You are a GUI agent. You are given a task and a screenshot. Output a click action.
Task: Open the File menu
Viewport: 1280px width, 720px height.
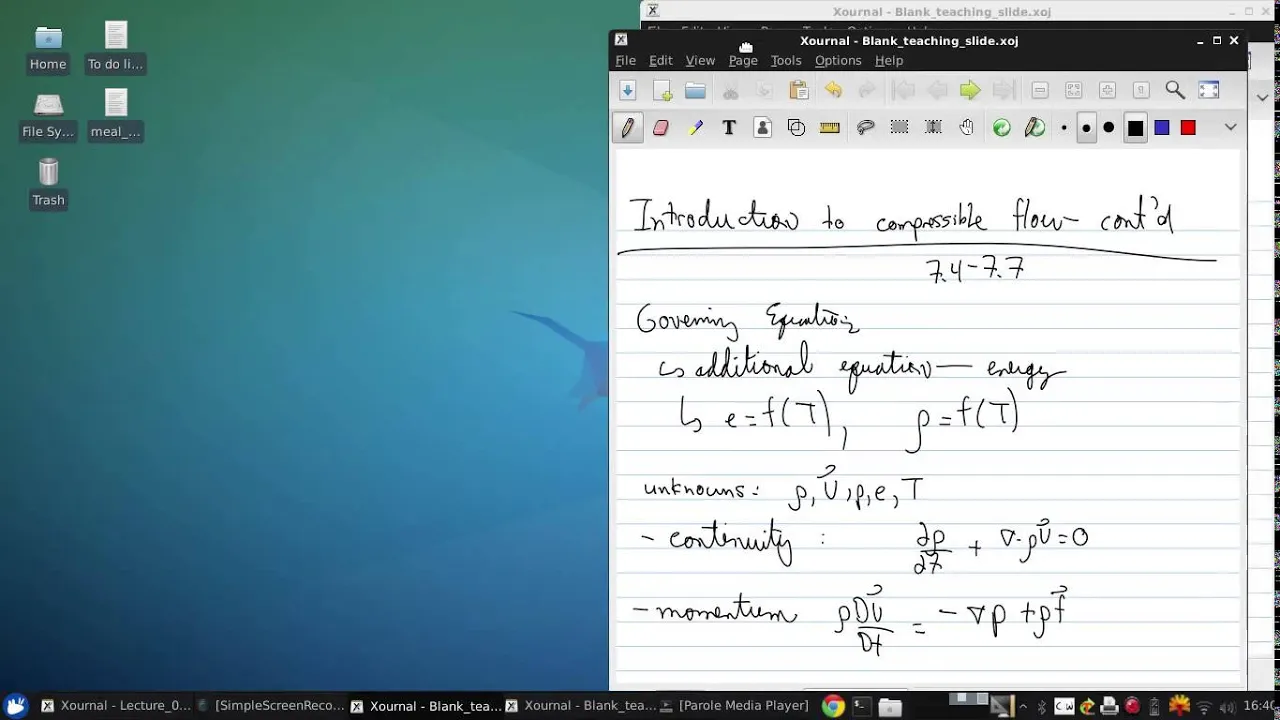[626, 60]
